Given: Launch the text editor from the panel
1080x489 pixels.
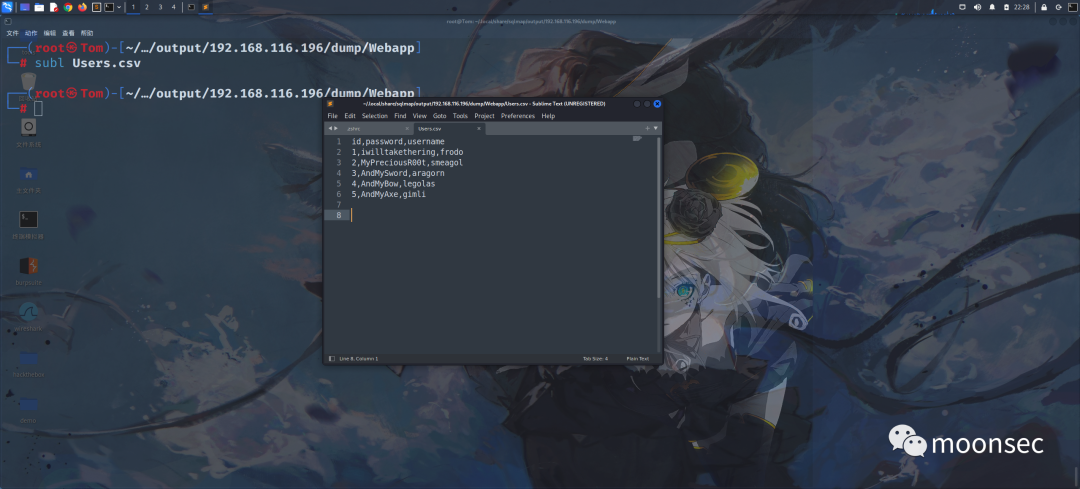Looking at the screenshot, I should coord(54,7).
